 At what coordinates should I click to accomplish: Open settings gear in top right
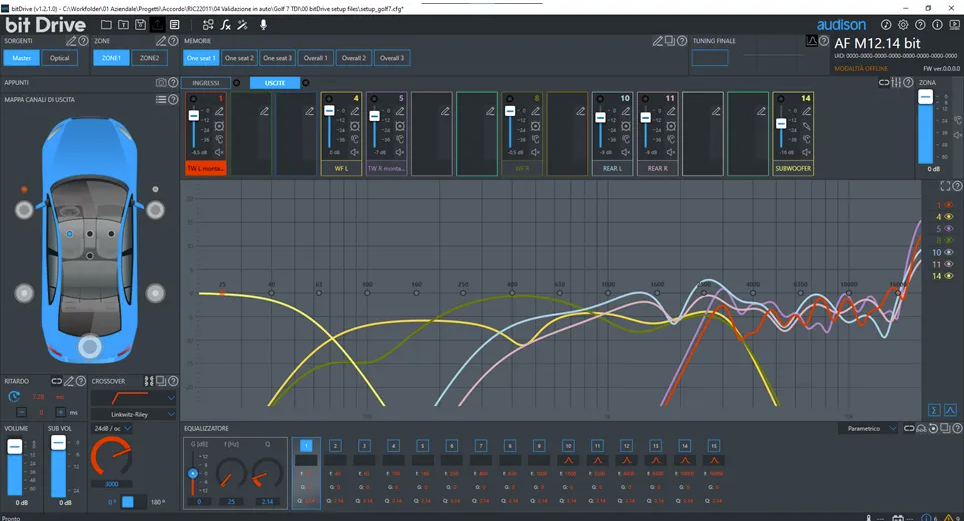(x=903, y=25)
